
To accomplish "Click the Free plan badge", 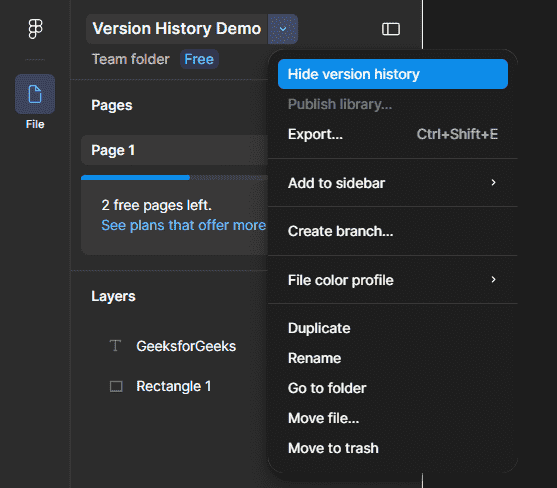I will 199,59.
